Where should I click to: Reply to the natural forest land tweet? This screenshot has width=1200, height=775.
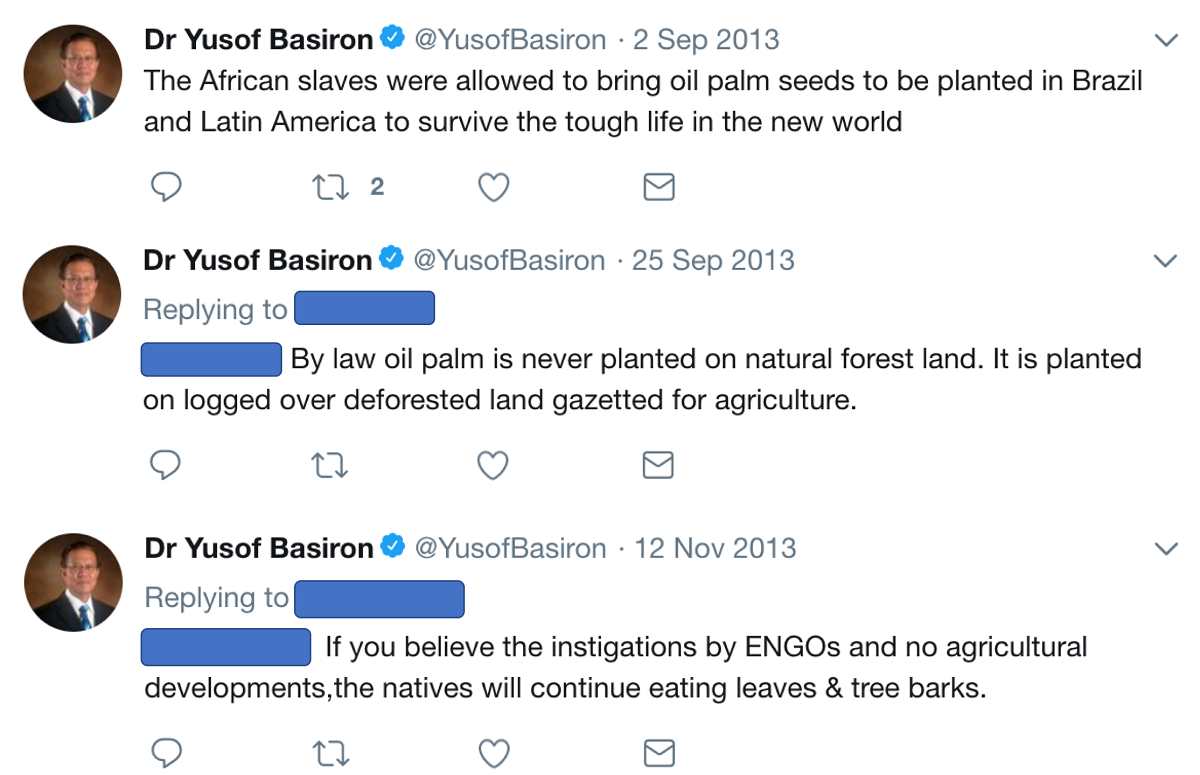point(166,465)
